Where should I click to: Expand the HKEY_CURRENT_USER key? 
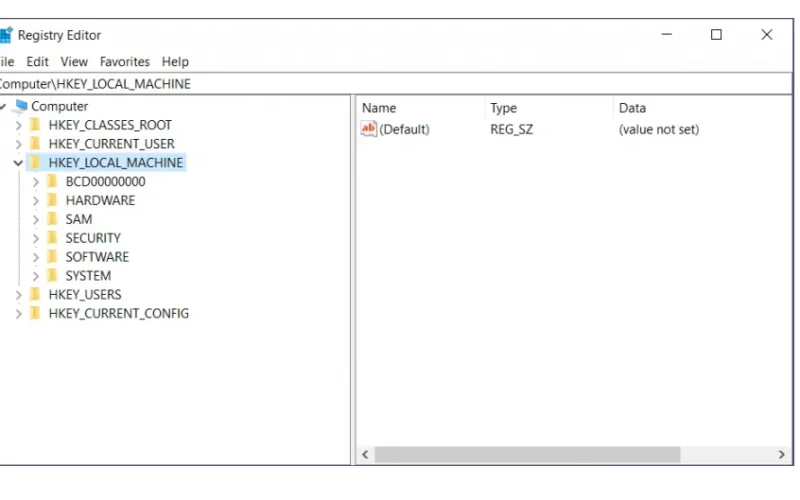pos(18,144)
